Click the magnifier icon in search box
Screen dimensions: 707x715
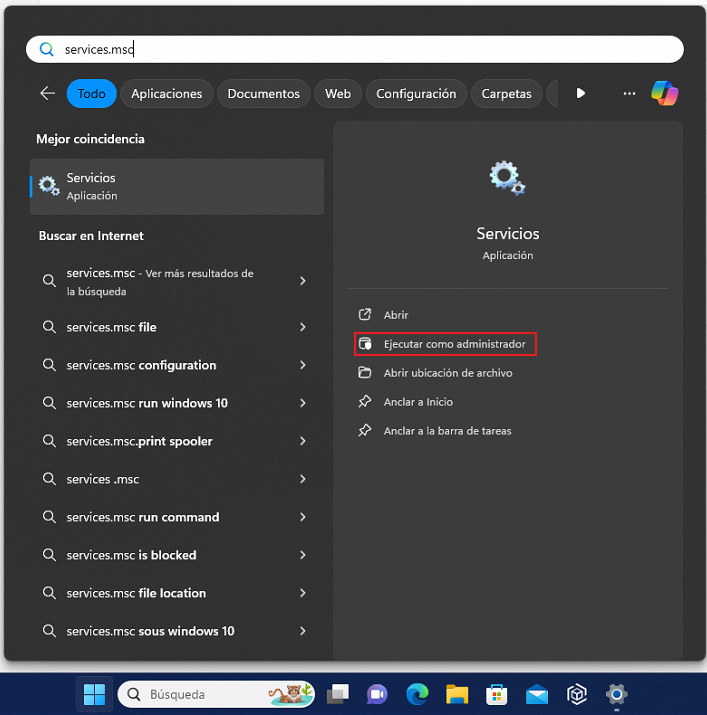[x=47, y=49]
